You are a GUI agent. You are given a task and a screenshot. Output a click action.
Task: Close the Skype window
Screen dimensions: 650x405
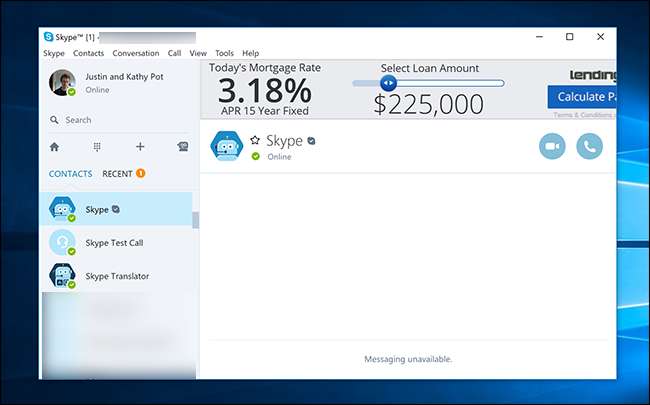[x=600, y=37]
